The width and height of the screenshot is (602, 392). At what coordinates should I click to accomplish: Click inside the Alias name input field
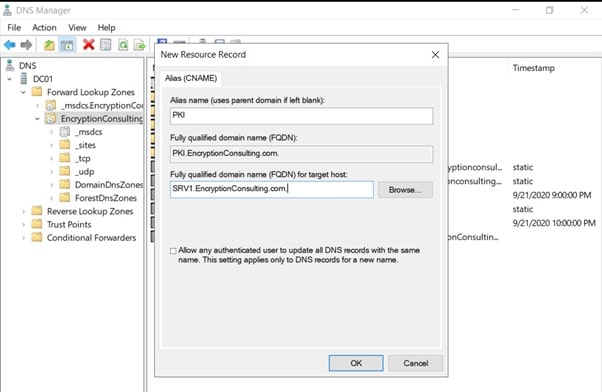(x=301, y=116)
